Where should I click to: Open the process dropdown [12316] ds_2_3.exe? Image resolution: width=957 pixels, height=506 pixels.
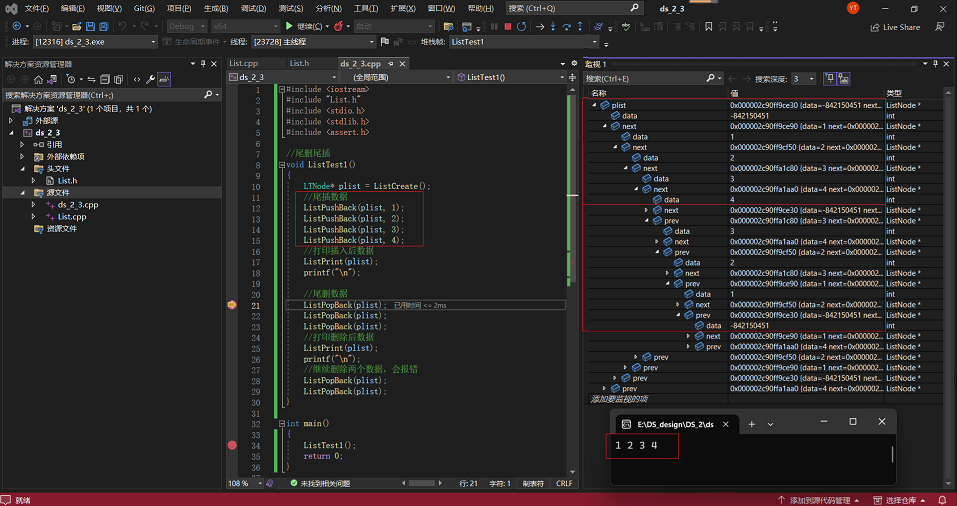[96, 42]
